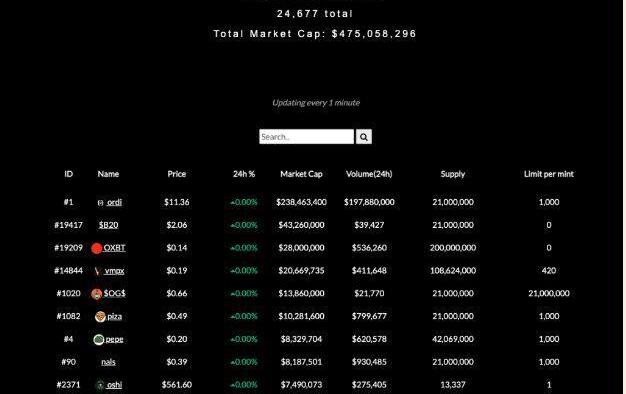Click the red OXBT token icon
Image resolution: width=626 pixels, height=394 pixels.
click(97, 248)
